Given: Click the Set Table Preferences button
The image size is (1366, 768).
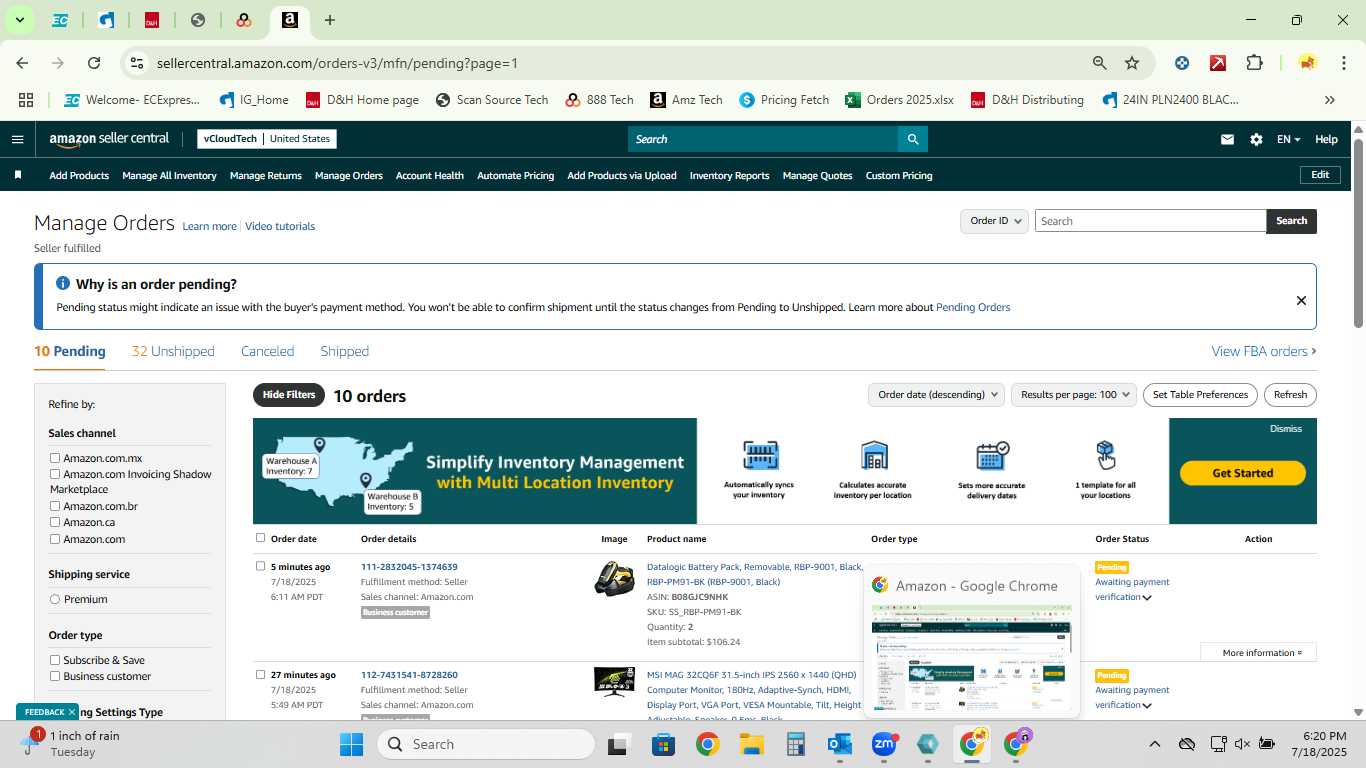Looking at the screenshot, I should click(1200, 395).
